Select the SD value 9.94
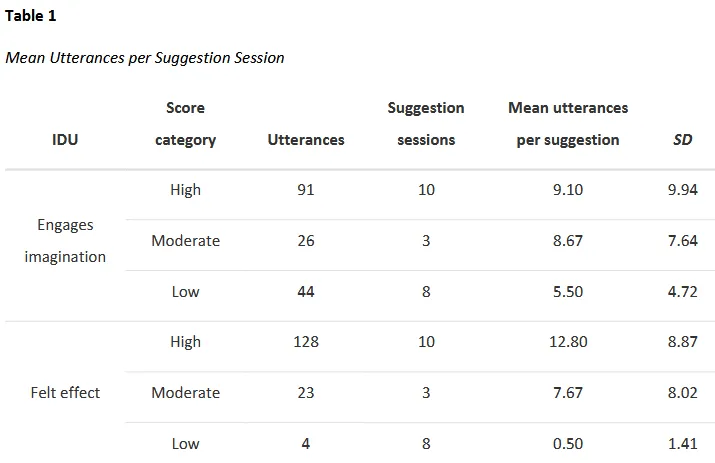The image size is (715, 463). (682, 190)
